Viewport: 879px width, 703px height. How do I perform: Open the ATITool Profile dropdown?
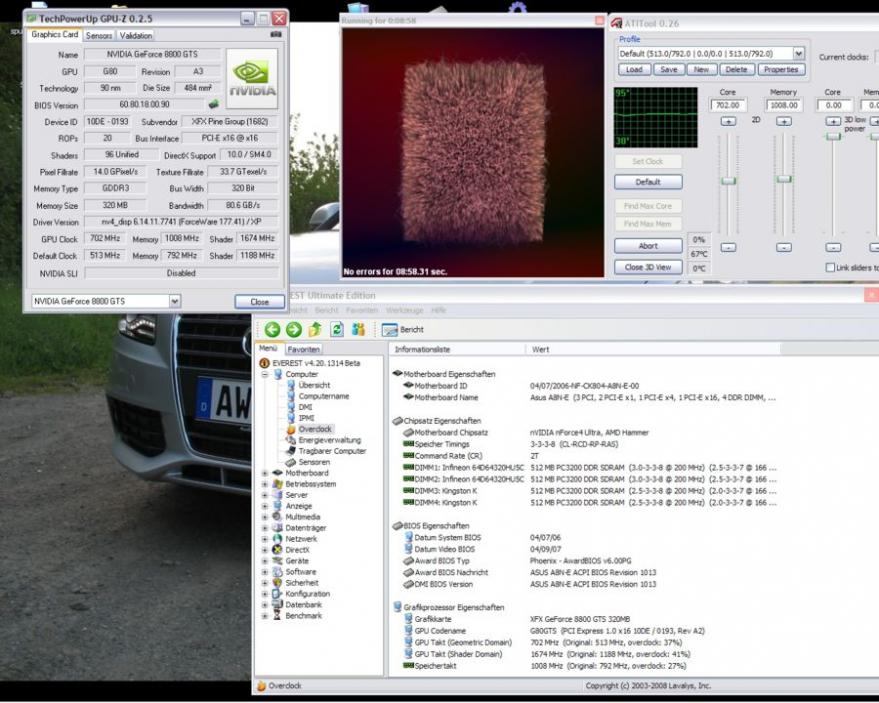798,54
